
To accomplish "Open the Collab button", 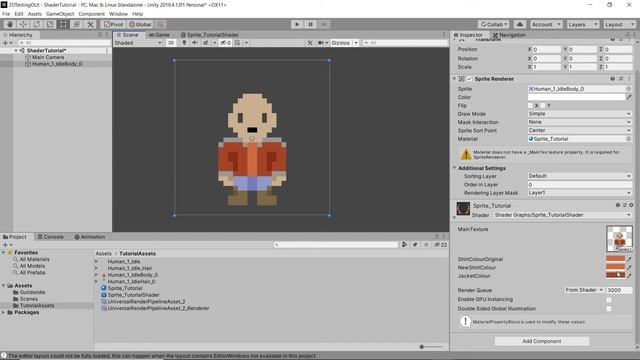I will click(493, 24).
